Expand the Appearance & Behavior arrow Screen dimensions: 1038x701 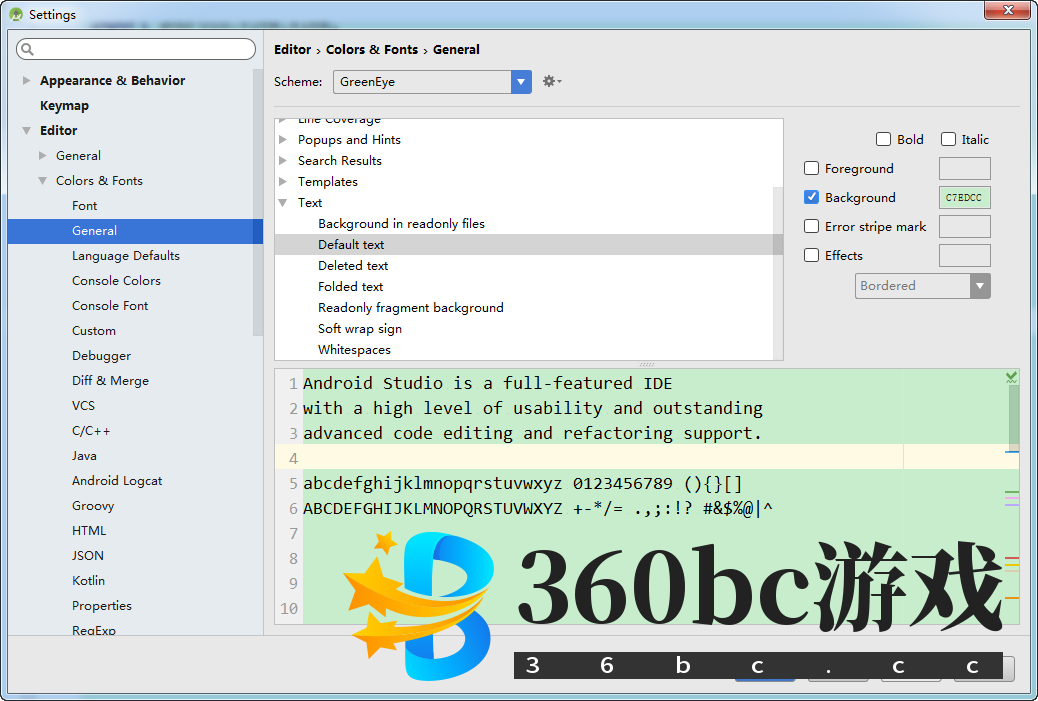click(x=26, y=80)
